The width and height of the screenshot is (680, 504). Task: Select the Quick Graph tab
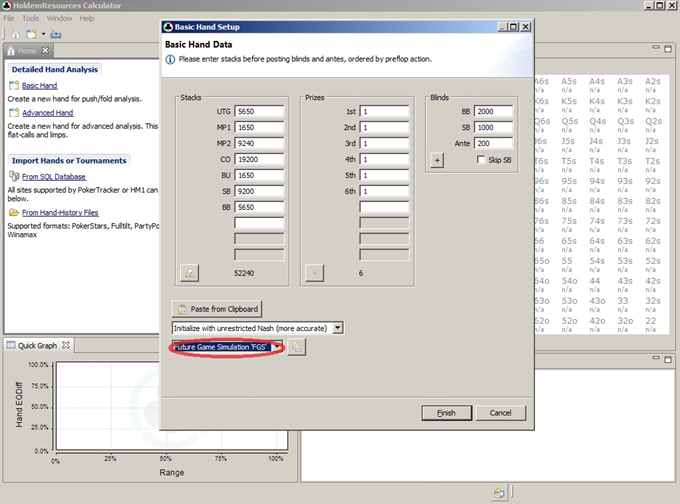37,345
